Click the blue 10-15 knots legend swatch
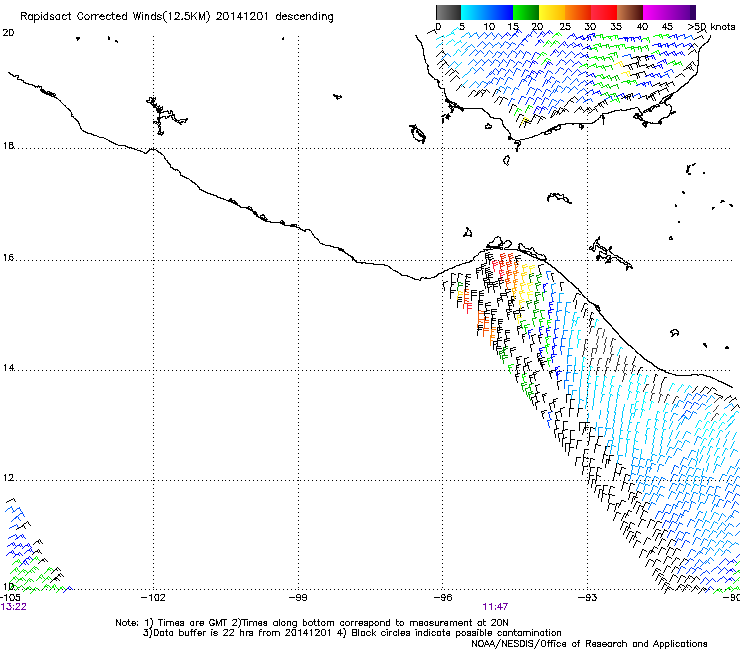Image resolution: width=740 pixels, height=650 pixels. [500, 12]
